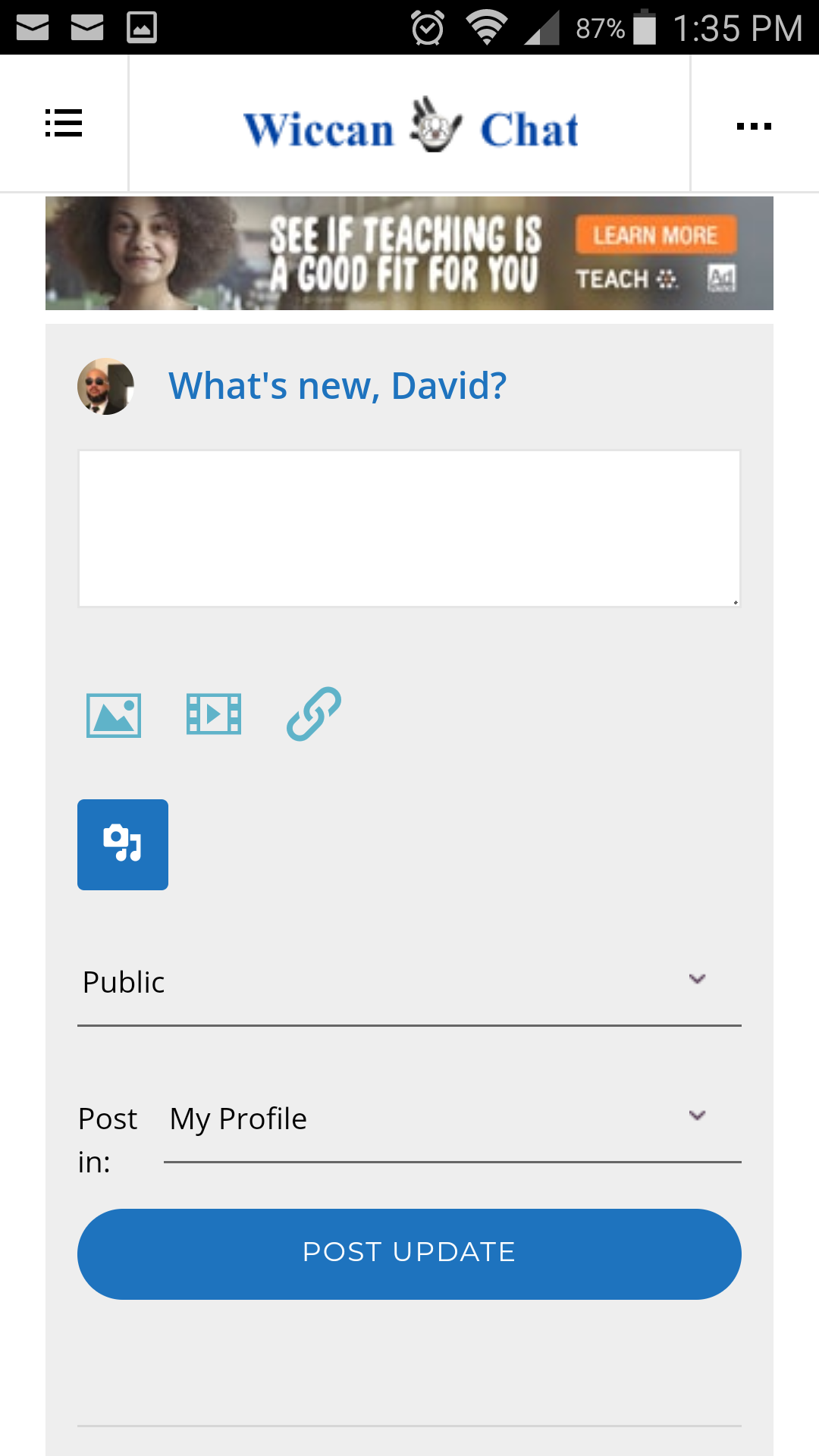Click the AdChoices icon on banner
819x1456 pixels.
[x=721, y=278]
